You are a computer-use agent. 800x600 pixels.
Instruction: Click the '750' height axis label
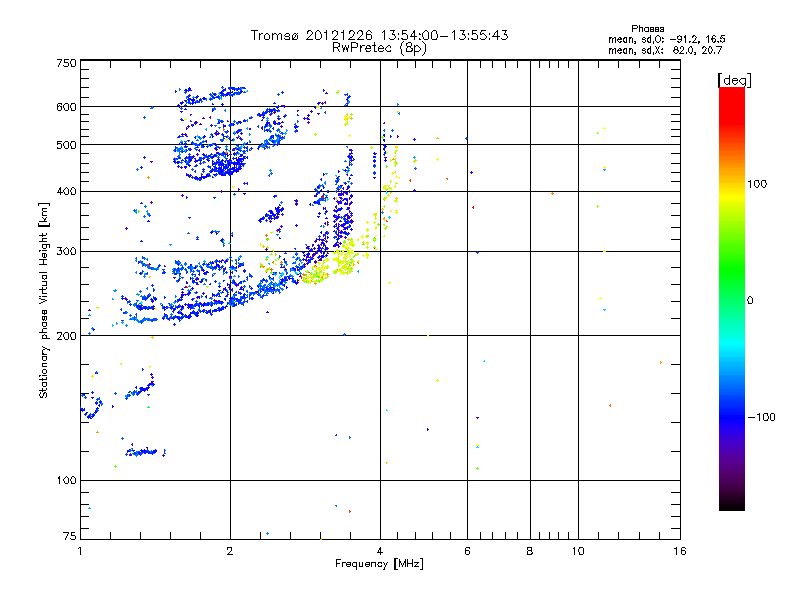(x=66, y=63)
